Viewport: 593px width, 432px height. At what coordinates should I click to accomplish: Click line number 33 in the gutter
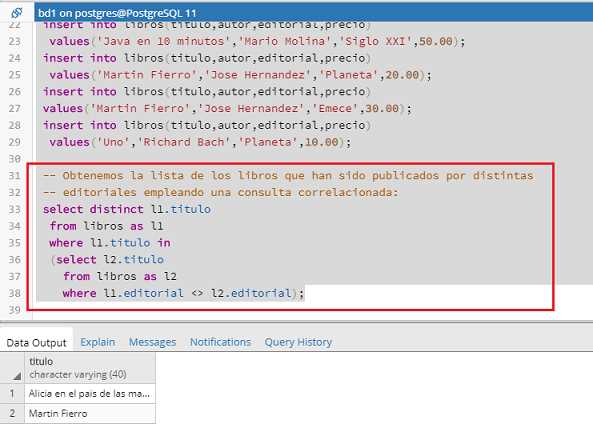tap(14, 209)
